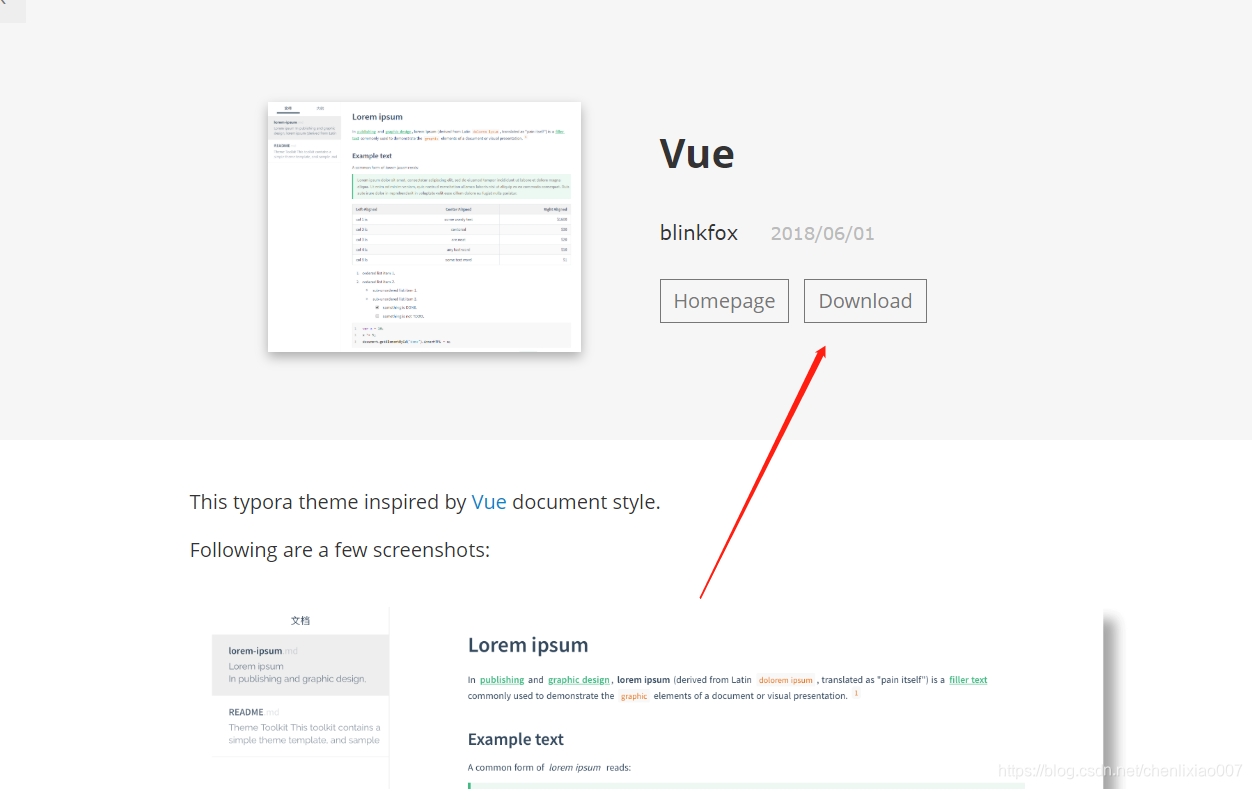Click the Vue theme preview thumbnail
1252x789 pixels.
[424, 227]
